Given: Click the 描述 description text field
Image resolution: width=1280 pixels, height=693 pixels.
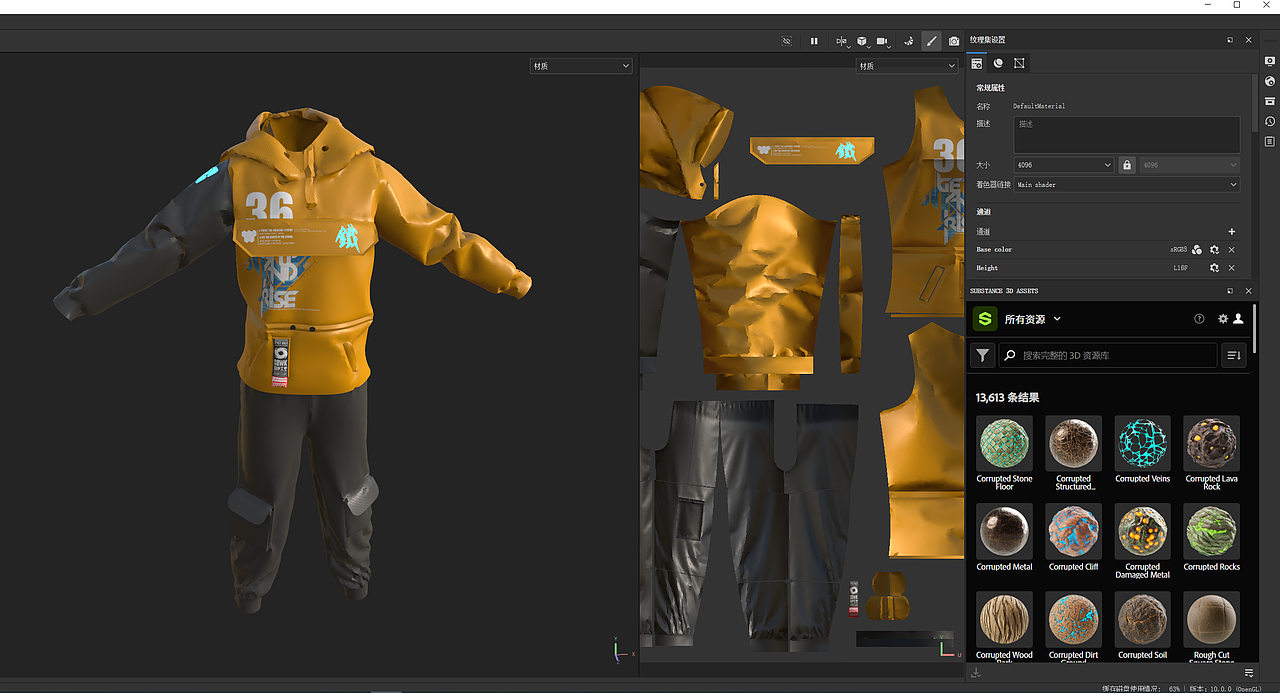Looking at the screenshot, I should (1127, 135).
